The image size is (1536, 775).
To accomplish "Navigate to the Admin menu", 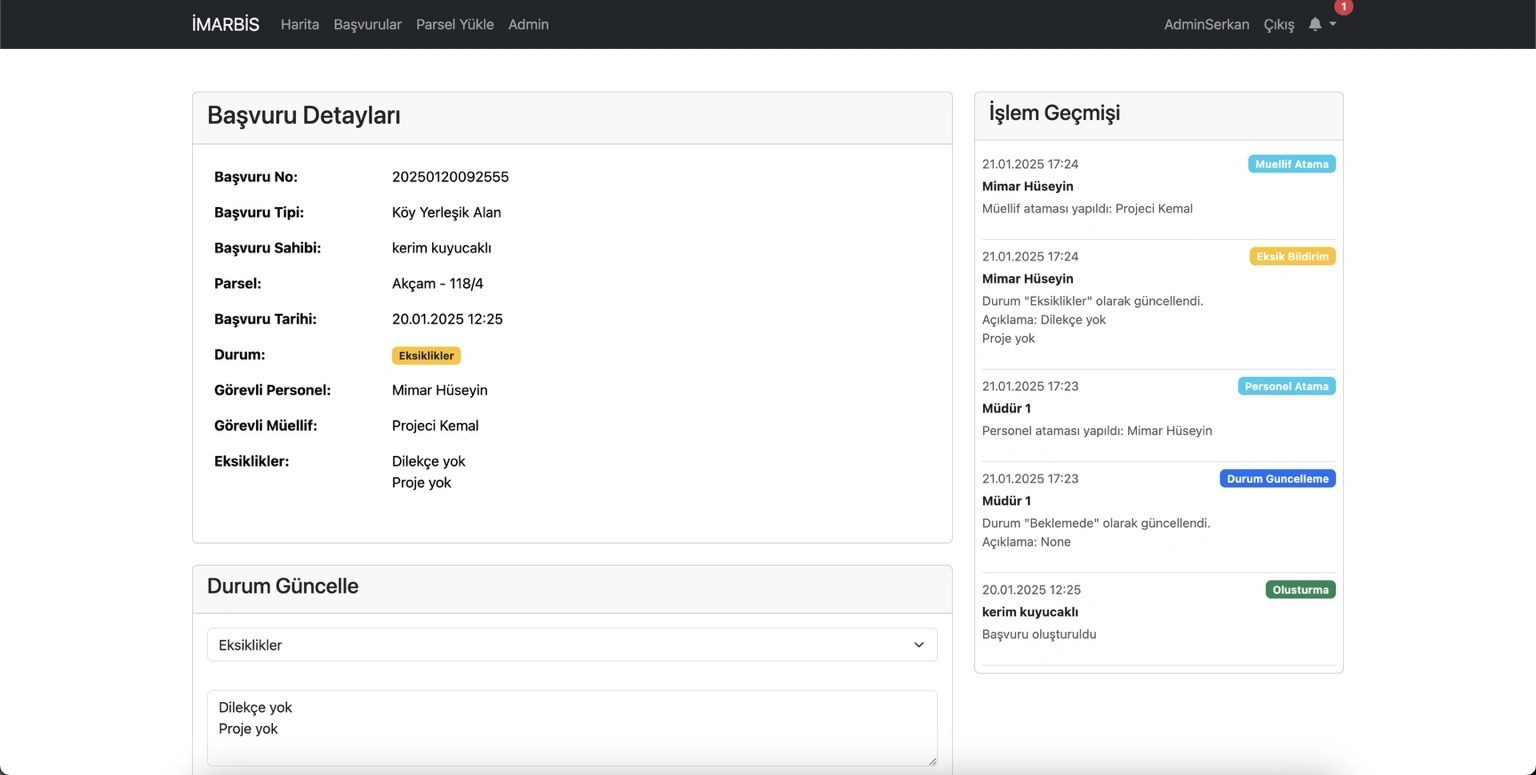I will point(528,24).
